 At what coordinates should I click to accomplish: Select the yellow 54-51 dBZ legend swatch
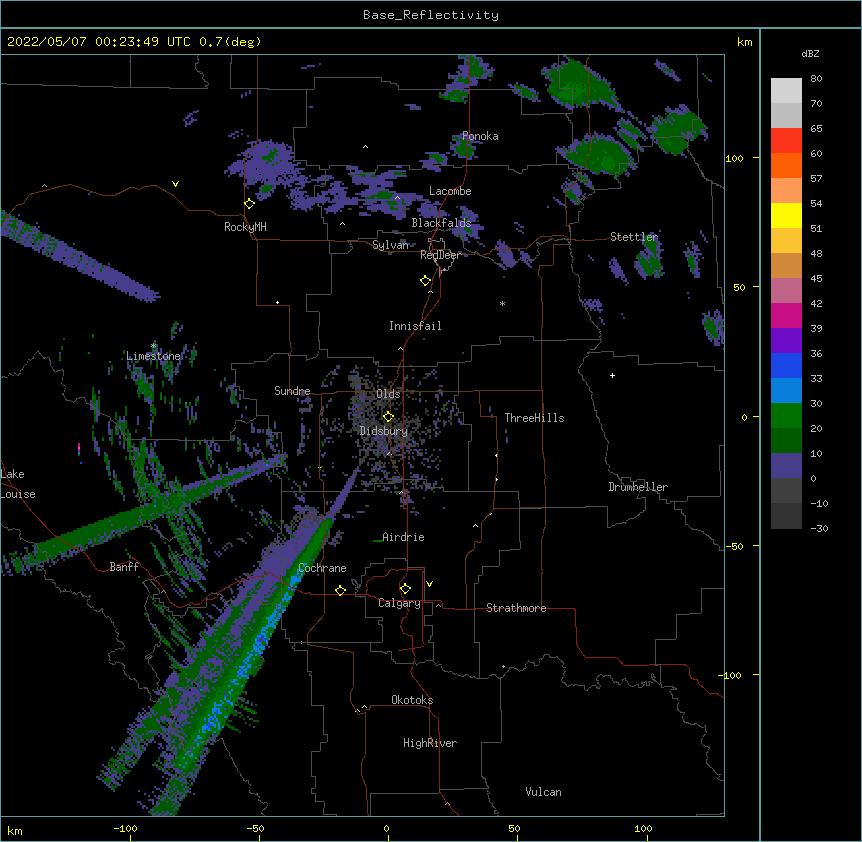(786, 215)
